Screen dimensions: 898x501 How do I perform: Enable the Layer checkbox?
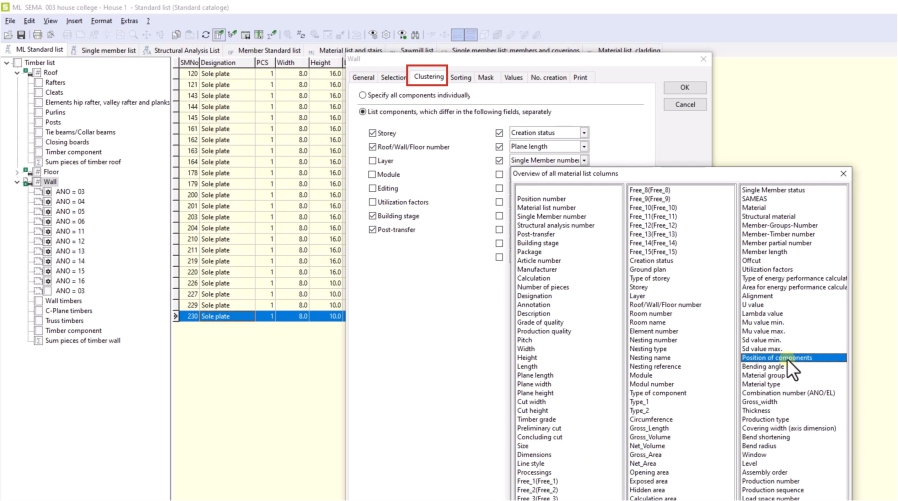[x=373, y=160]
